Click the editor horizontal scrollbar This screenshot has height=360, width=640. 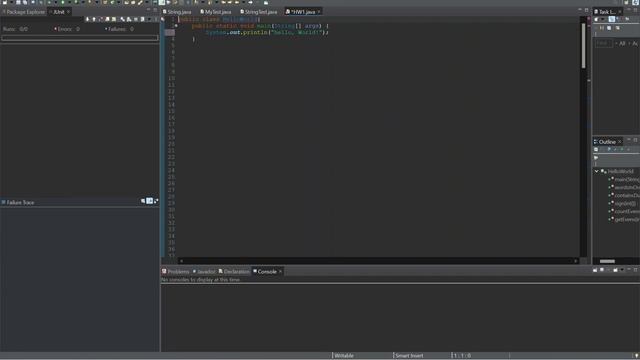pos(378,261)
